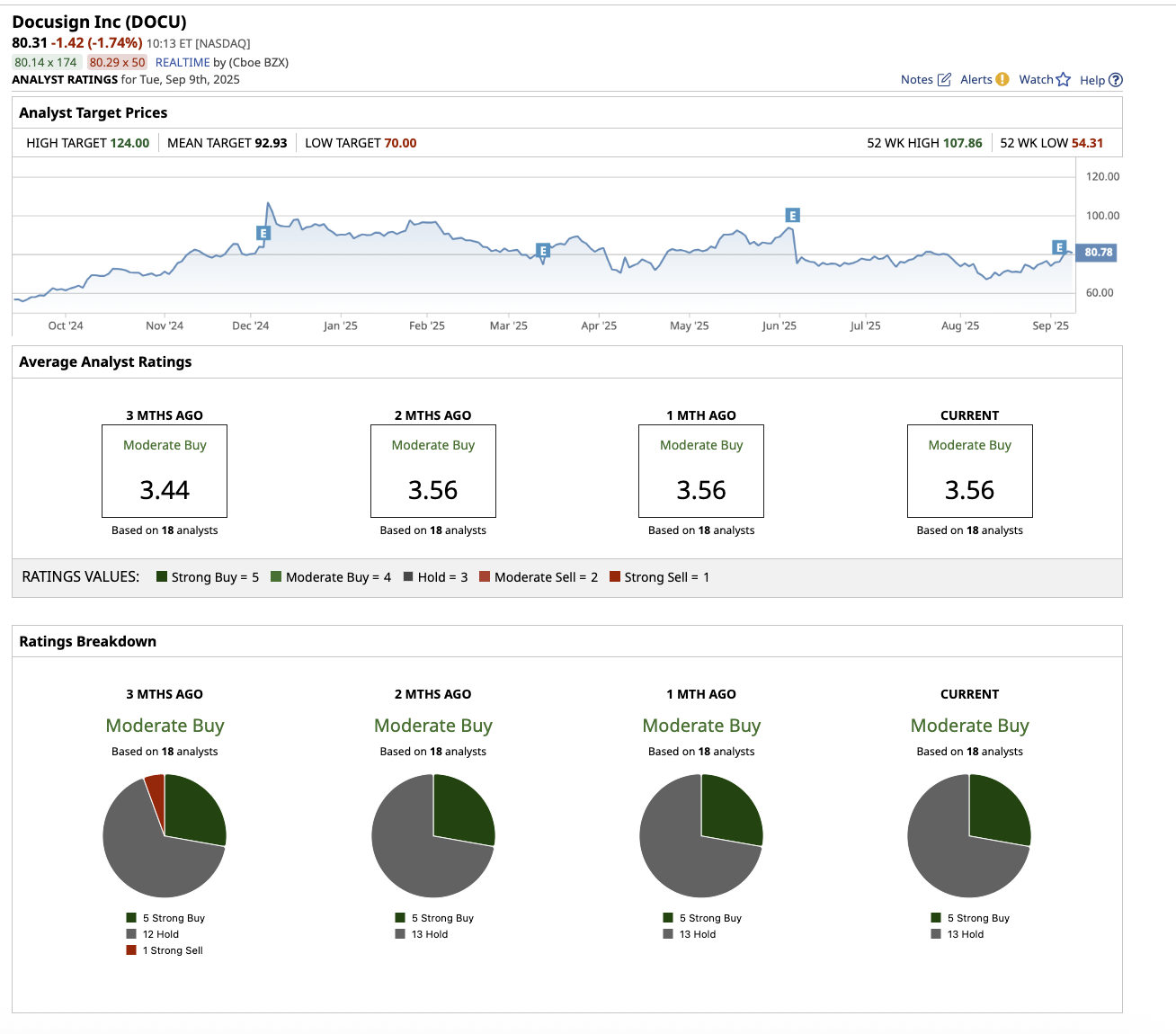Viewport: 1176px width, 1034px height.
Task: Click the 1 month ago pie chart
Action: (701, 836)
